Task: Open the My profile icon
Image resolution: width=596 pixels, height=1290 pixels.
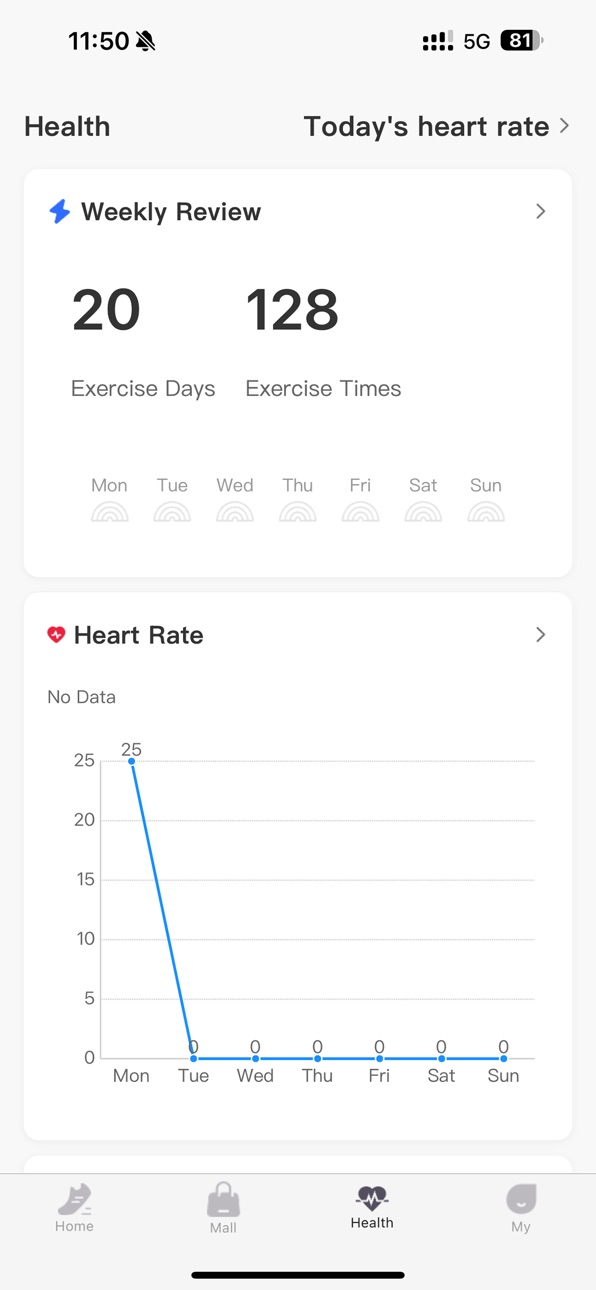Action: 521,1198
